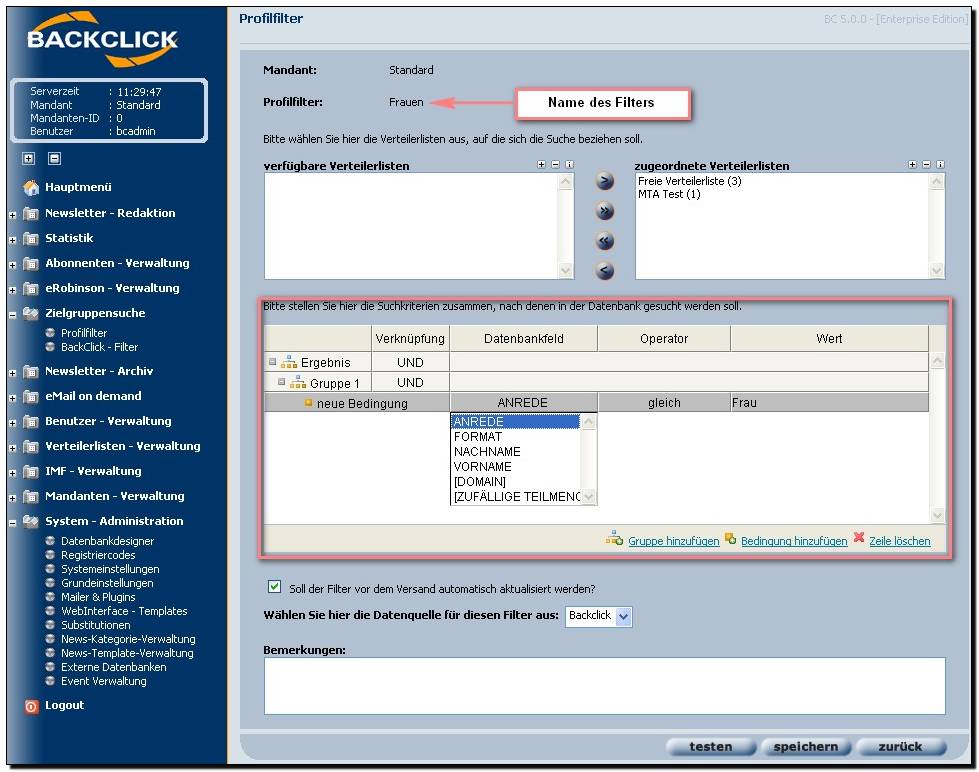The width and height of the screenshot is (979, 772).
Task: Collapse Zielgruppensuche tree node
Action: click(x=12, y=315)
